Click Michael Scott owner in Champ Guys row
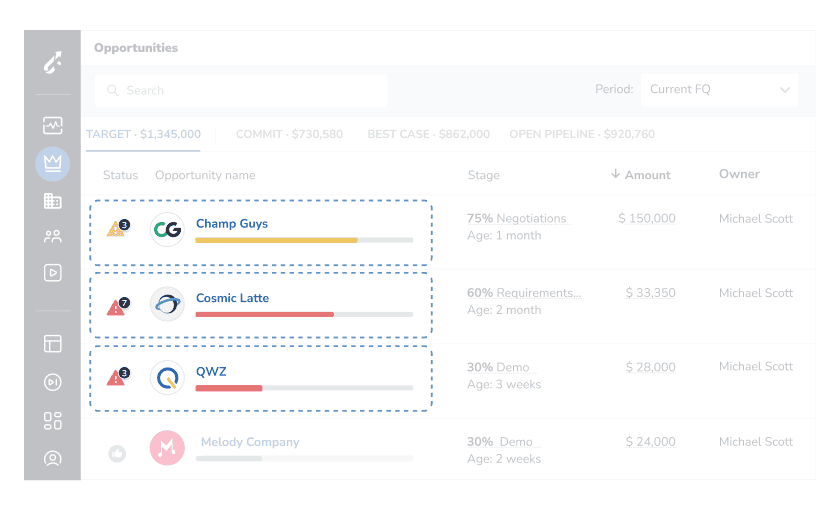This screenshot has height=511, width=840. pos(756,219)
